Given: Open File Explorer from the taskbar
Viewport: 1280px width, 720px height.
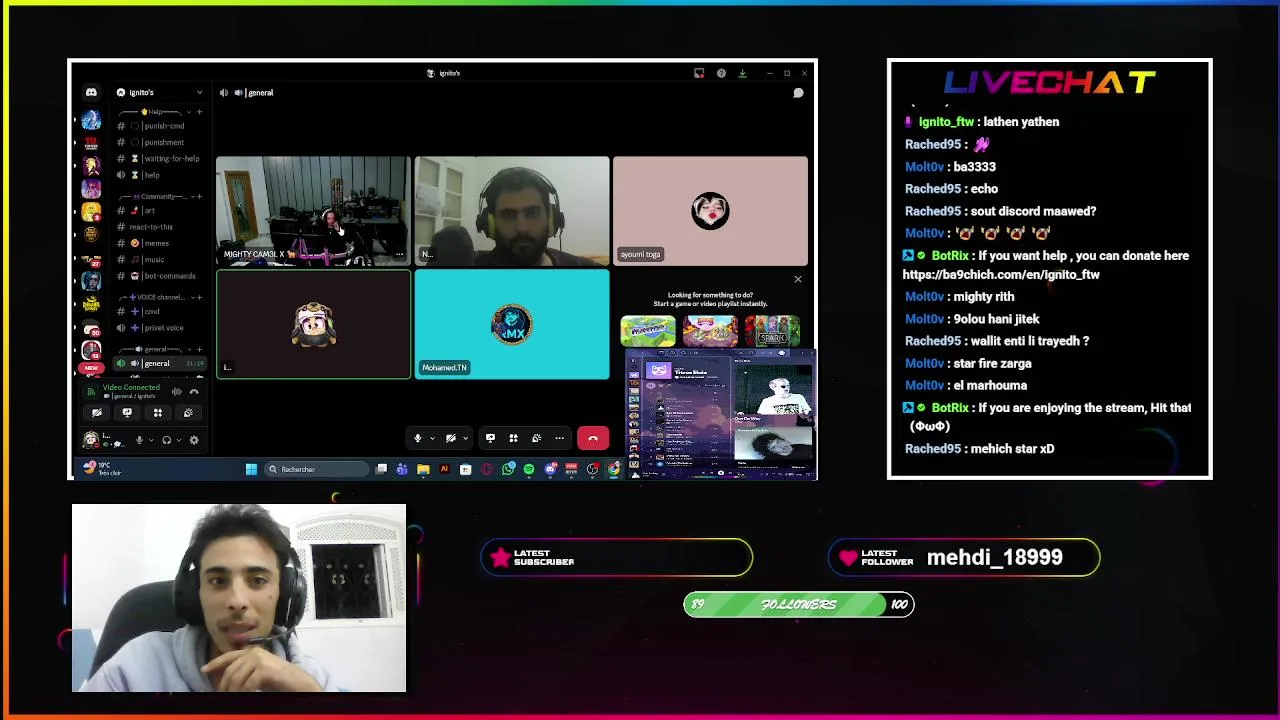Looking at the screenshot, I should coord(423,469).
